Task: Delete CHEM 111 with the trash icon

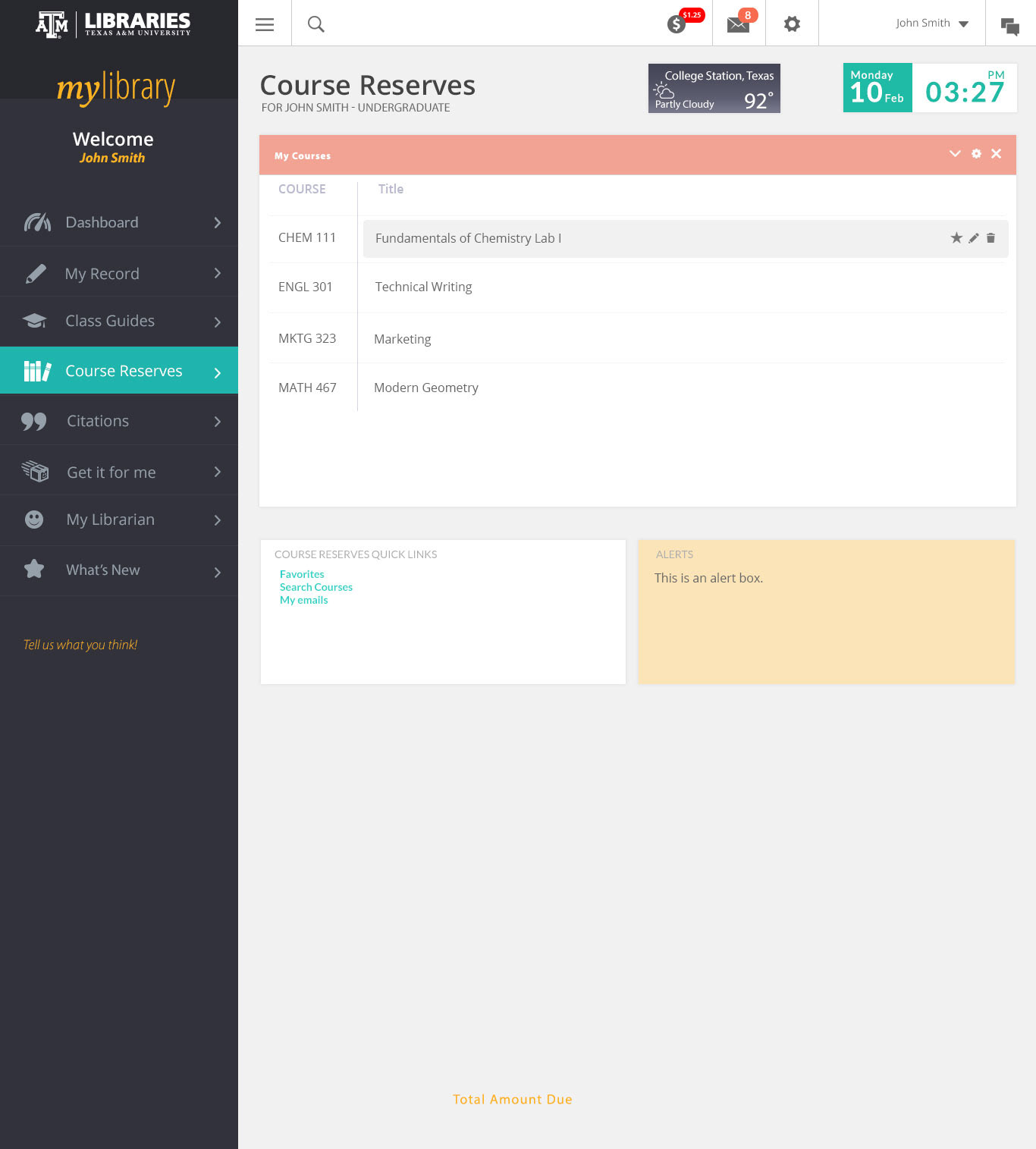Action: [990, 238]
